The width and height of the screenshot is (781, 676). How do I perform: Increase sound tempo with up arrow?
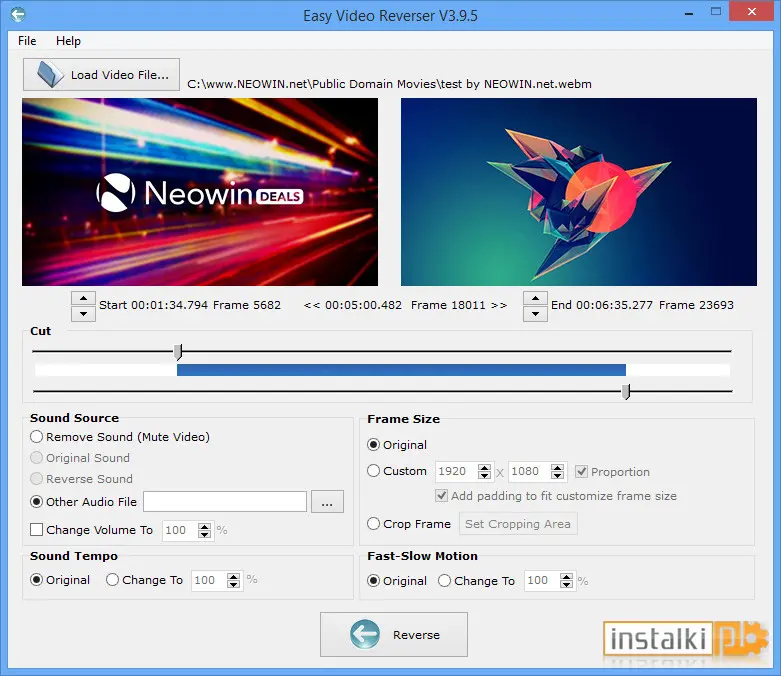tap(234, 576)
